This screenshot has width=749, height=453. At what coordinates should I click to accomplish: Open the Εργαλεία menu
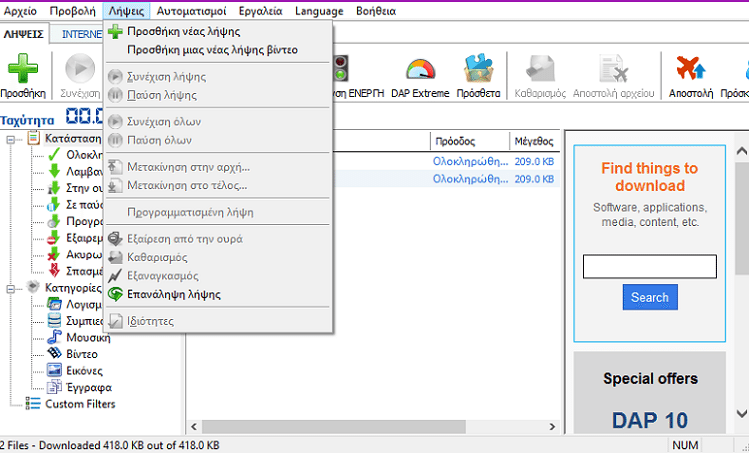click(x=260, y=11)
